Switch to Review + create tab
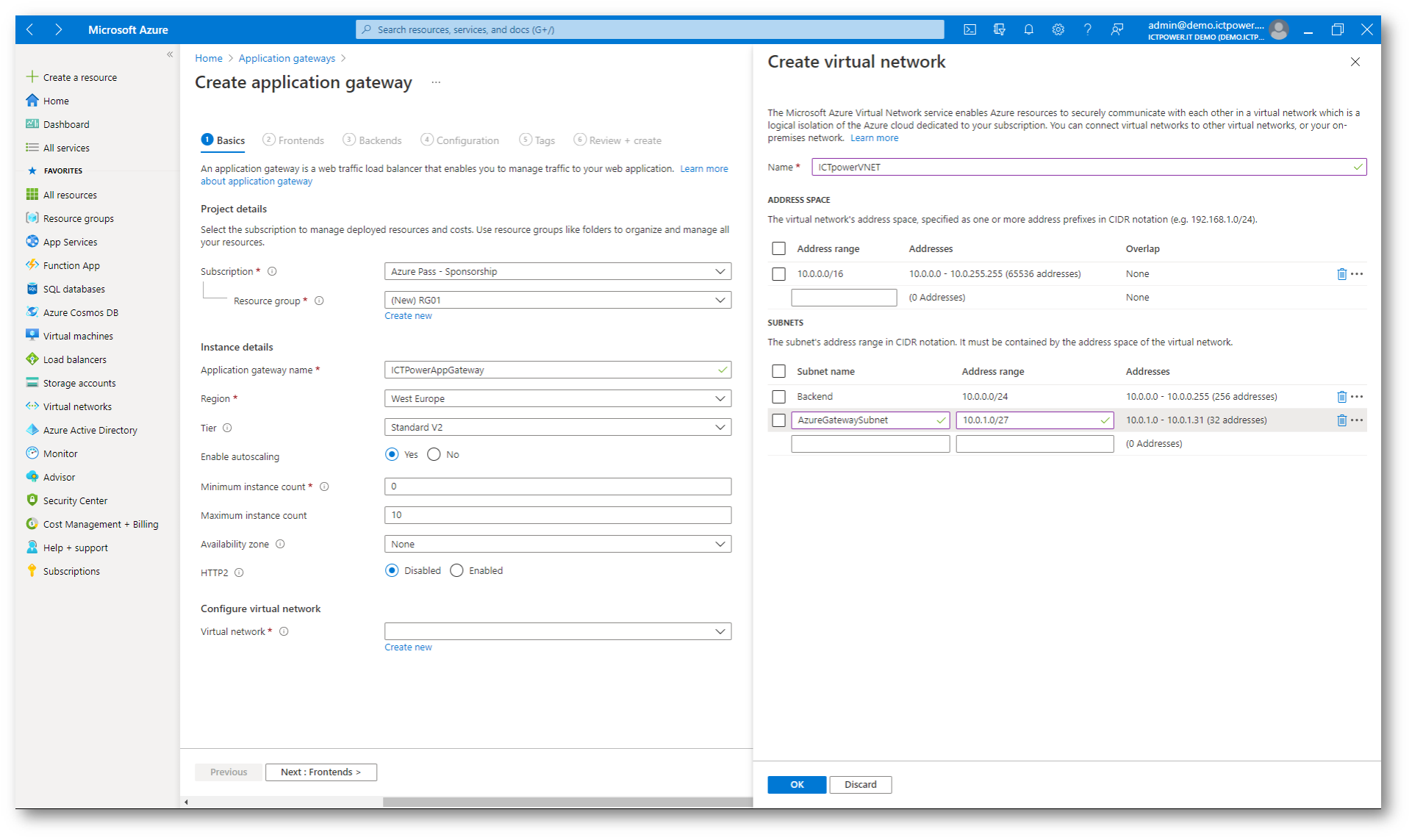The height and width of the screenshot is (840, 1412). [617, 140]
